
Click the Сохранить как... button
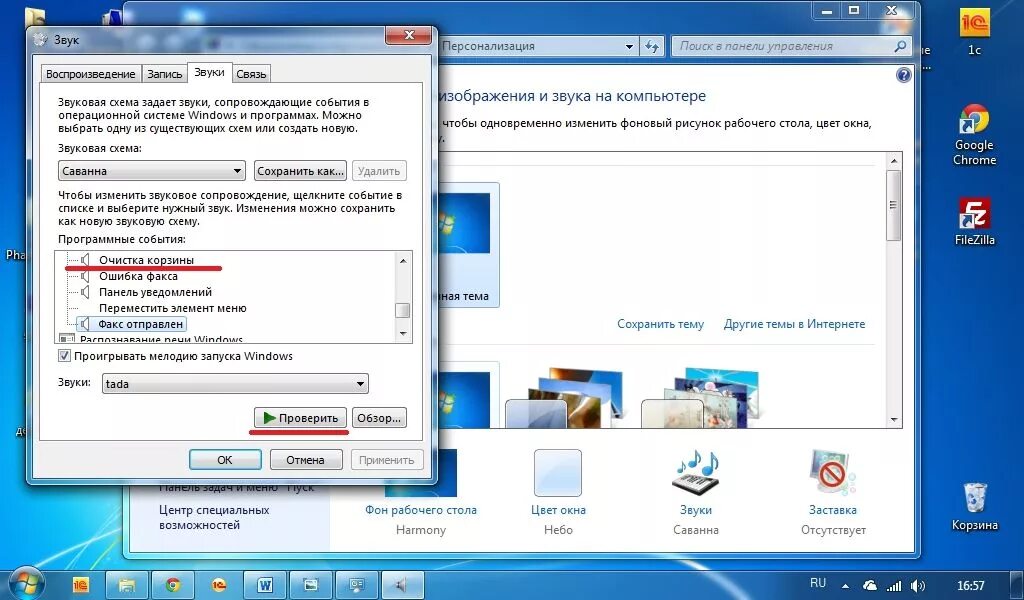tap(300, 171)
